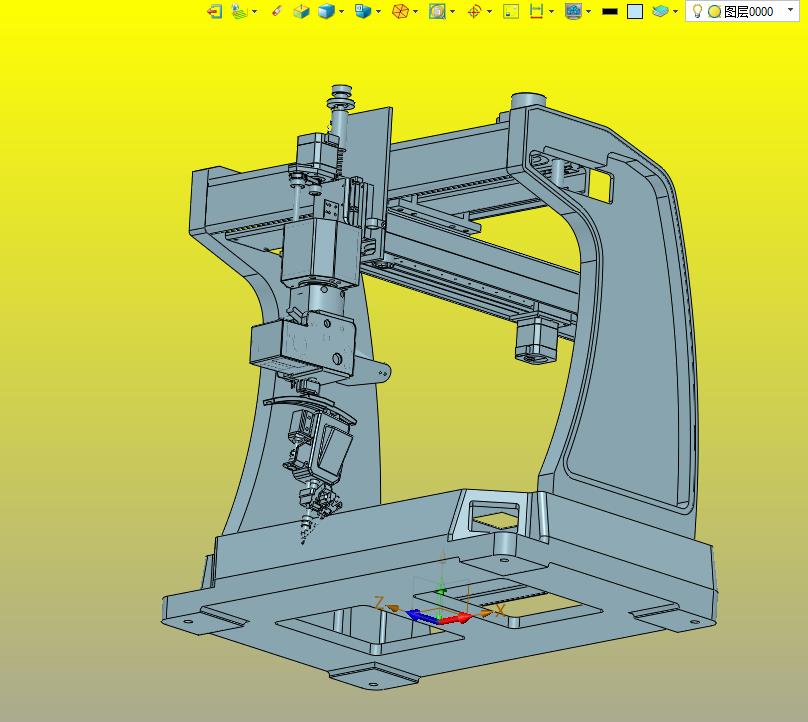Click the wireframe box view icon
808x722 pixels.
301,11
